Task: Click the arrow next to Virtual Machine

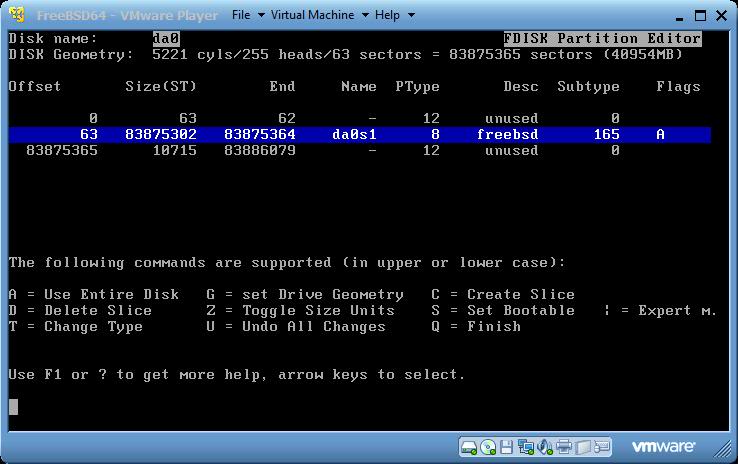Action: 365,16
